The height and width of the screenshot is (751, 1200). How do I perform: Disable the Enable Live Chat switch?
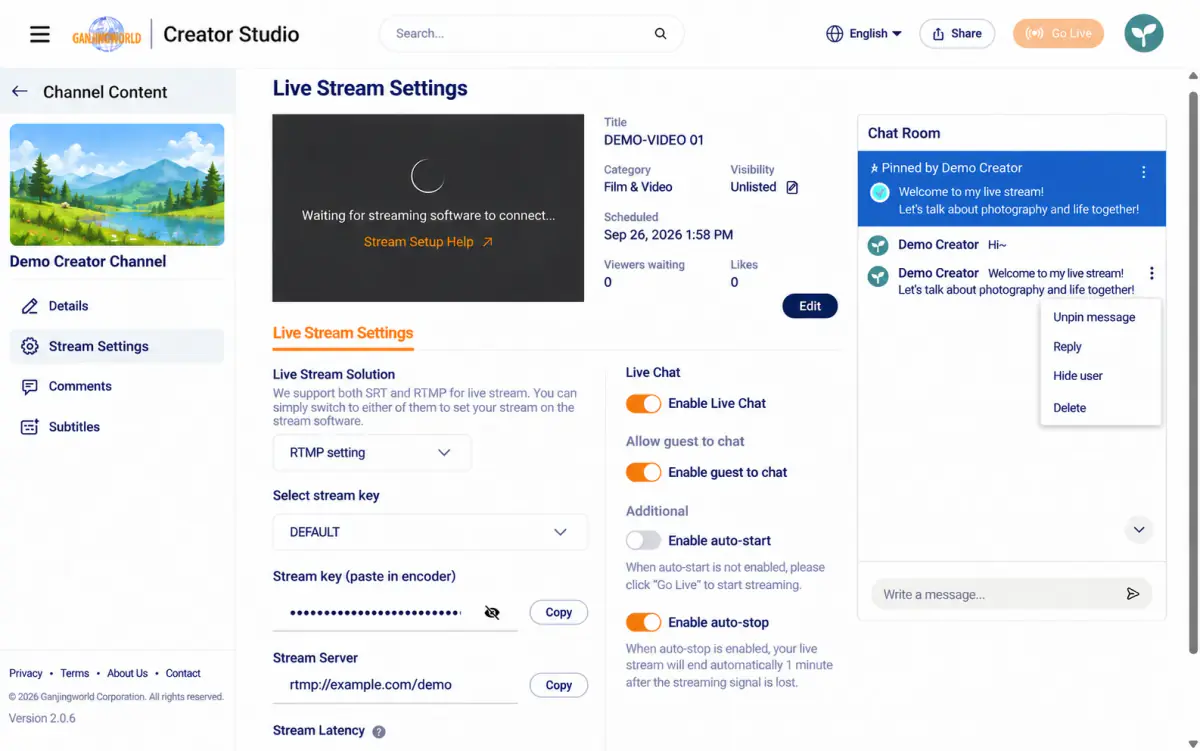[643, 404]
